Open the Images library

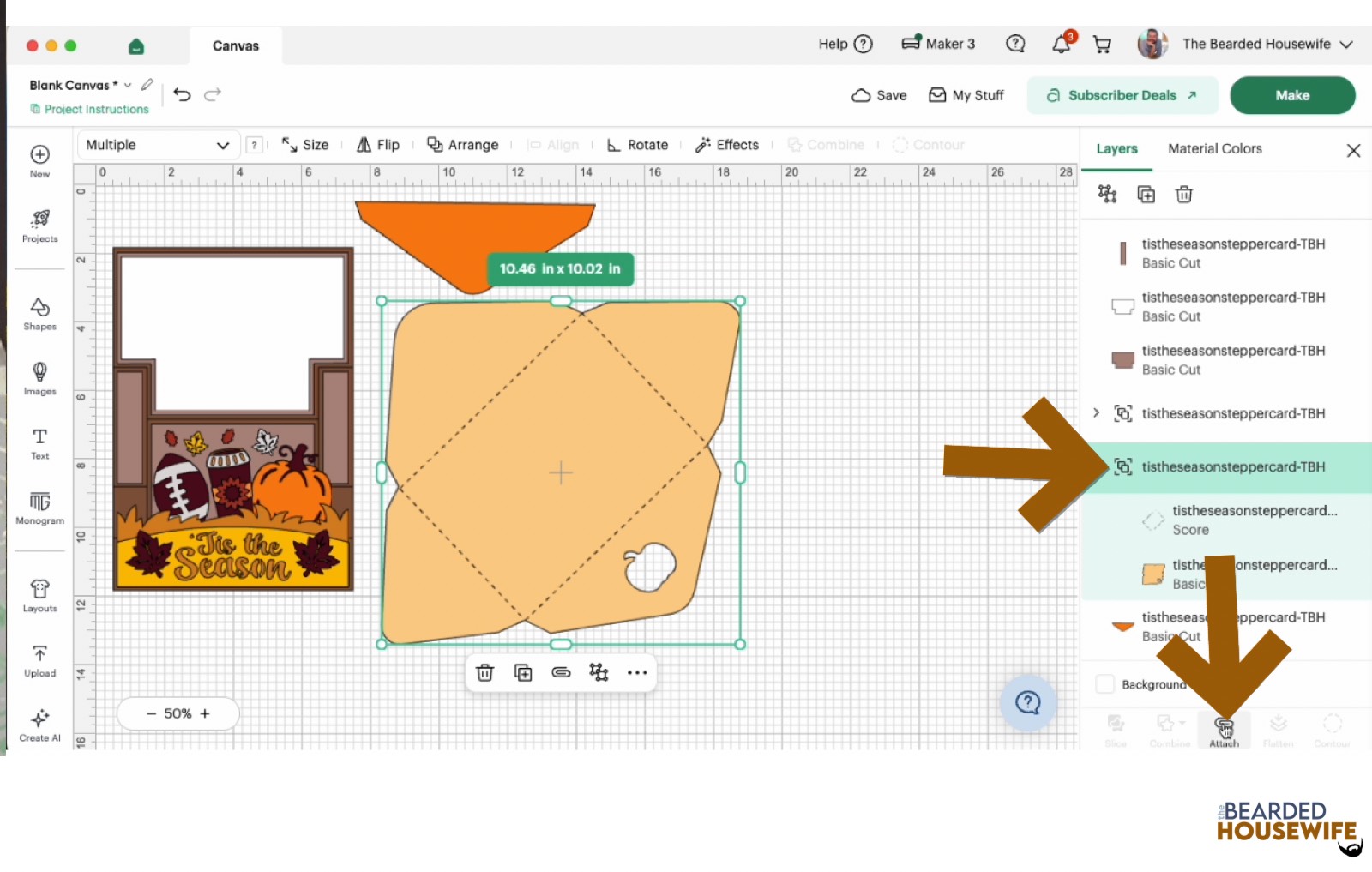pyautogui.click(x=39, y=378)
